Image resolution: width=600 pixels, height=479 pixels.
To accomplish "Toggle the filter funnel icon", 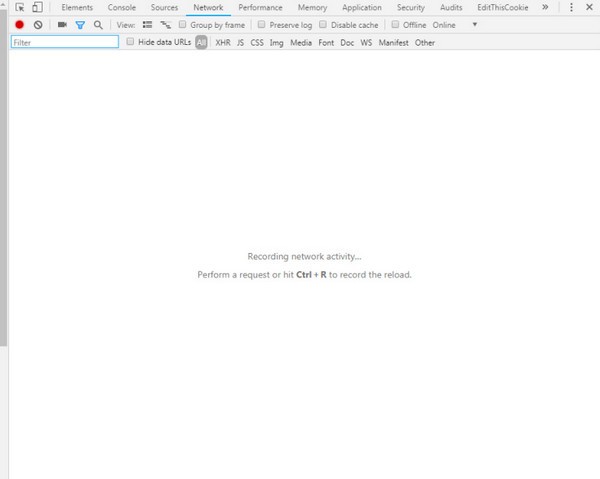I will 80,24.
